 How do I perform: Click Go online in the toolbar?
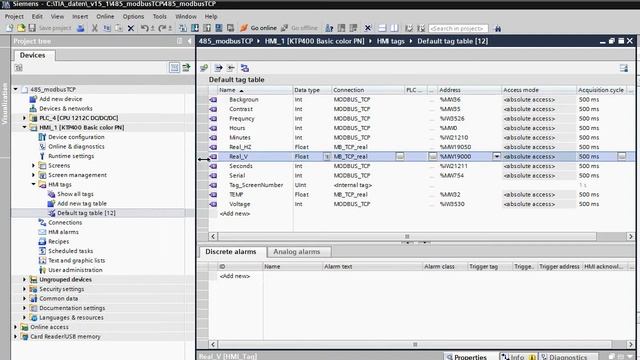[258, 28]
